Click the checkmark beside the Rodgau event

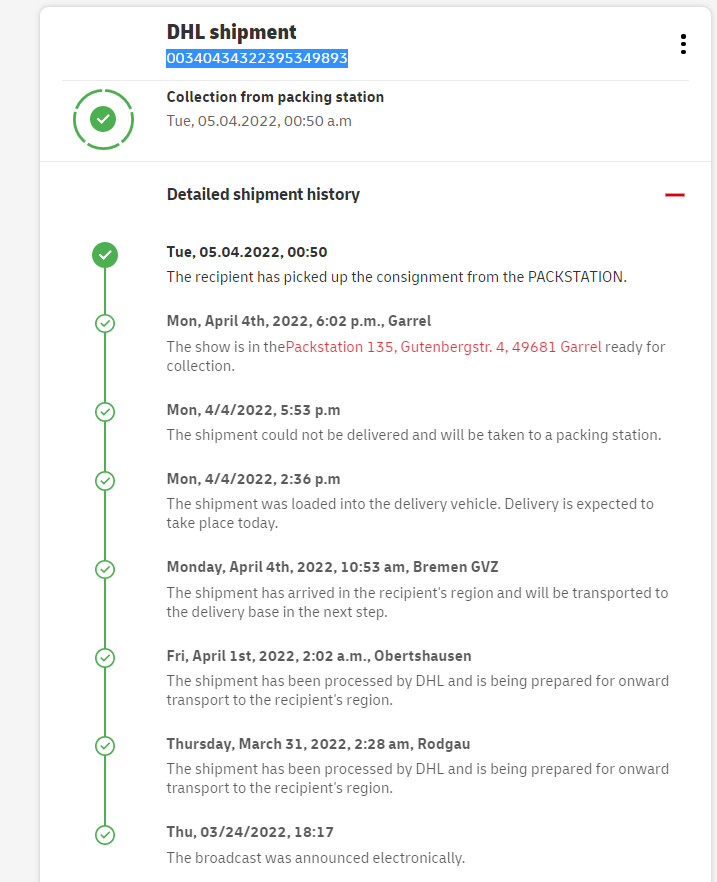[105, 745]
